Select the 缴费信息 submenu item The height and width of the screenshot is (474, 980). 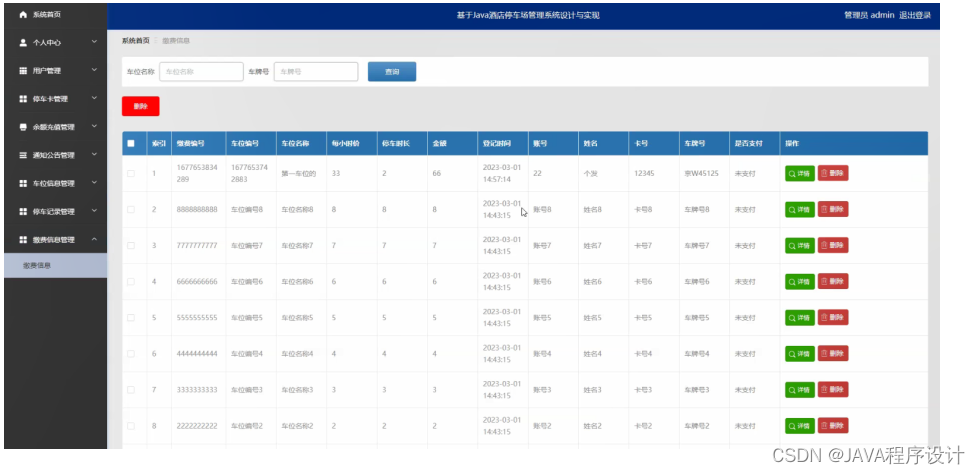click(x=56, y=265)
